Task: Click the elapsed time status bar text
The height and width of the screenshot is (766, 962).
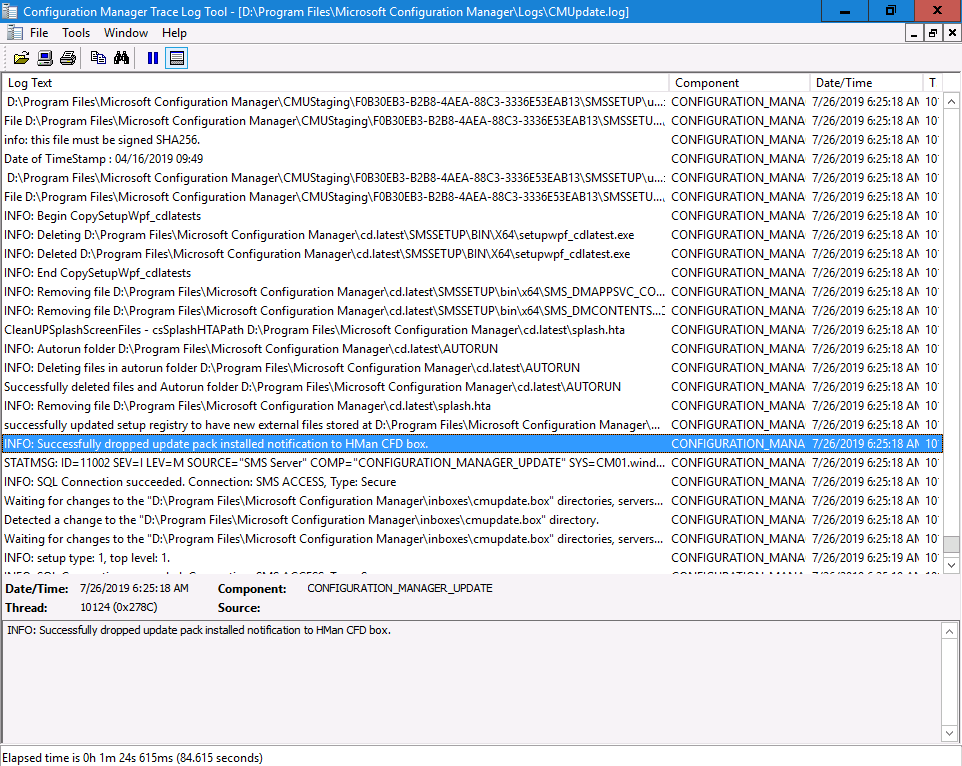Action: 133,758
